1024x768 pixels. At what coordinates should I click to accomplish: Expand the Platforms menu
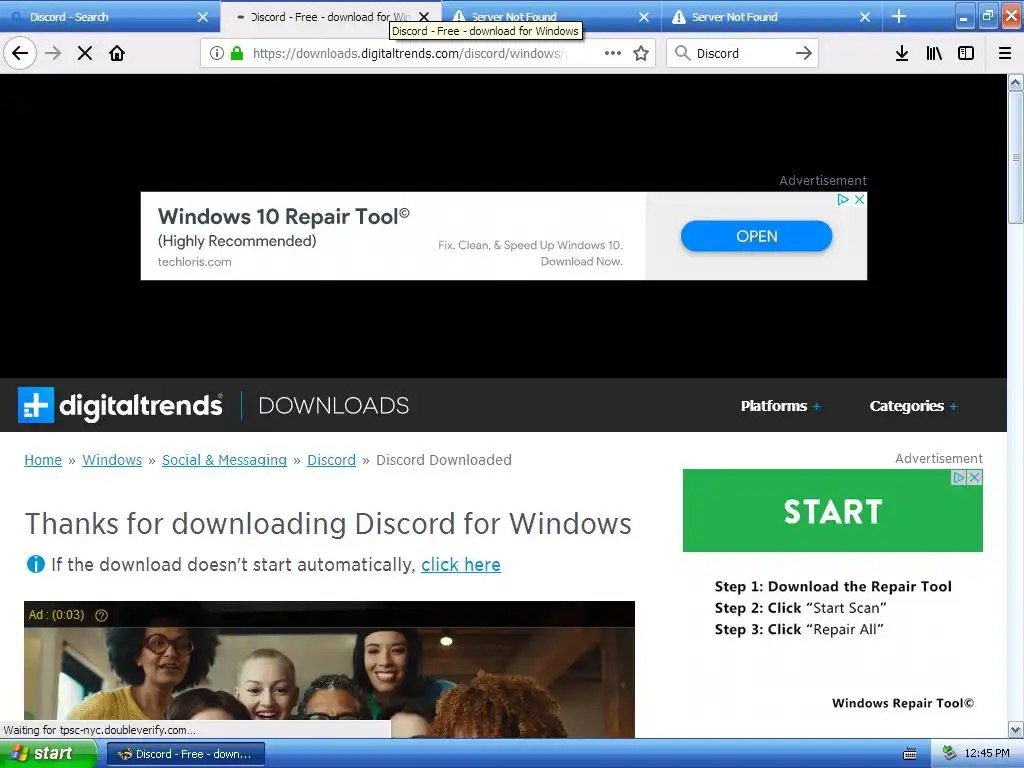[780, 406]
